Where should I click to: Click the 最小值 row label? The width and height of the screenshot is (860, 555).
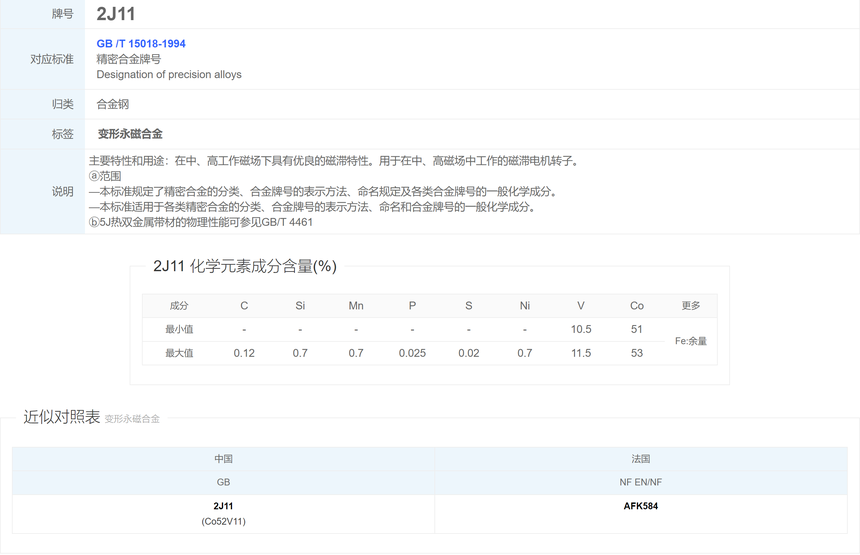click(179, 330)
